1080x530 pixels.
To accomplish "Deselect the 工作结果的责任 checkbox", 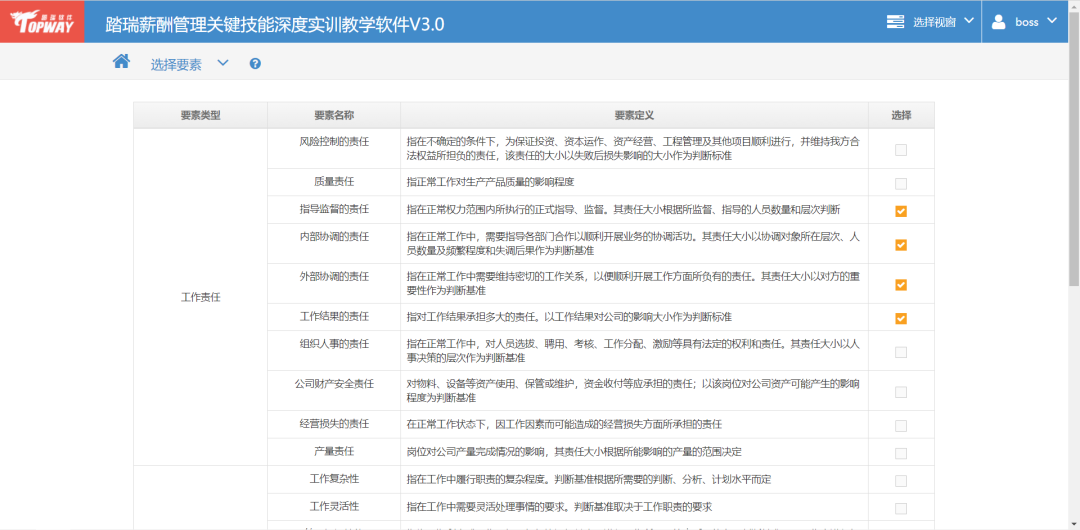I will pyautogui.click(x=901, y=319).
